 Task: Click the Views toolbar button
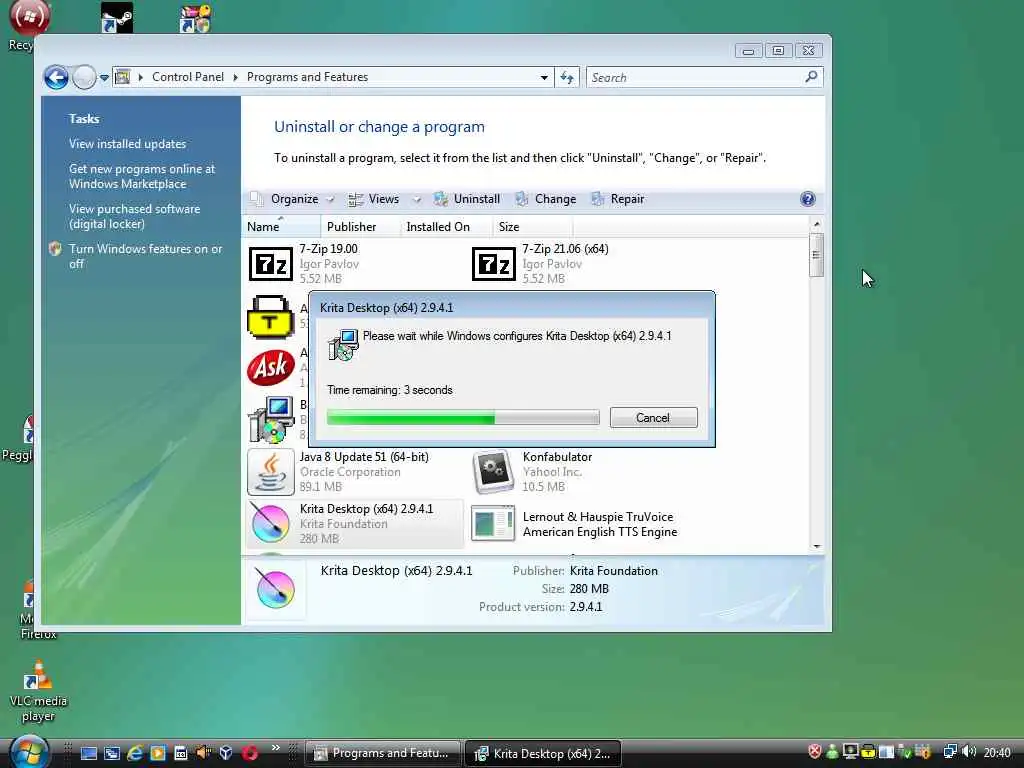pyautogui.click(x=374, y=199)
